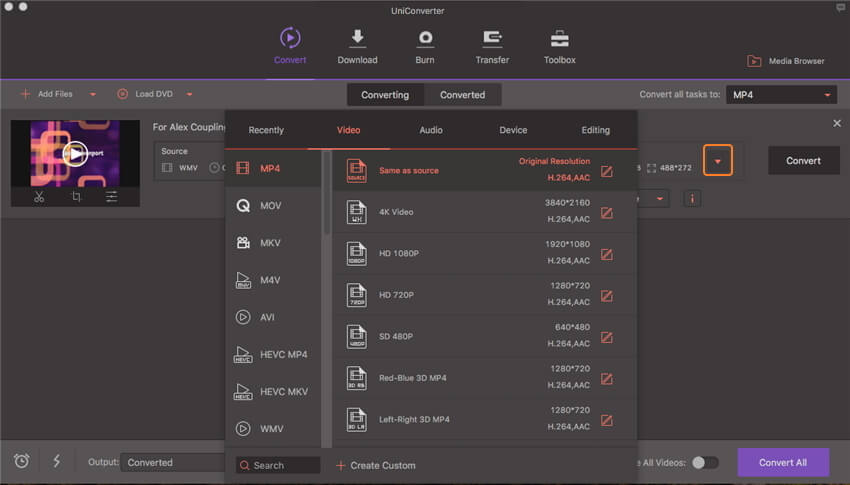Choose WMV in format list
The width and height of the screenshot is (850, 485).
[x=273, y=429]
